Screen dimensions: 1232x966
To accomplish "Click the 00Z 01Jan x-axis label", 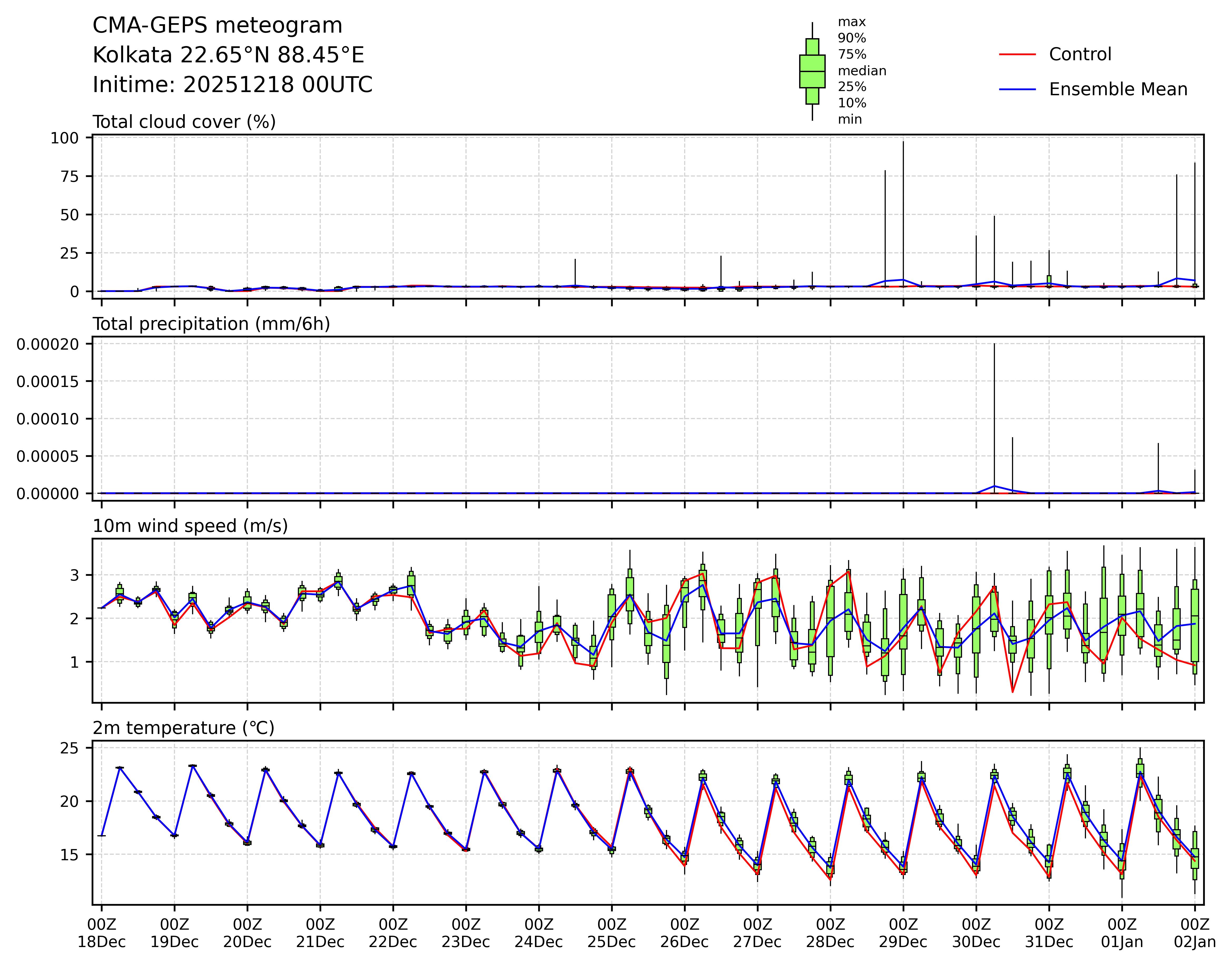I will coord(1121,933).
